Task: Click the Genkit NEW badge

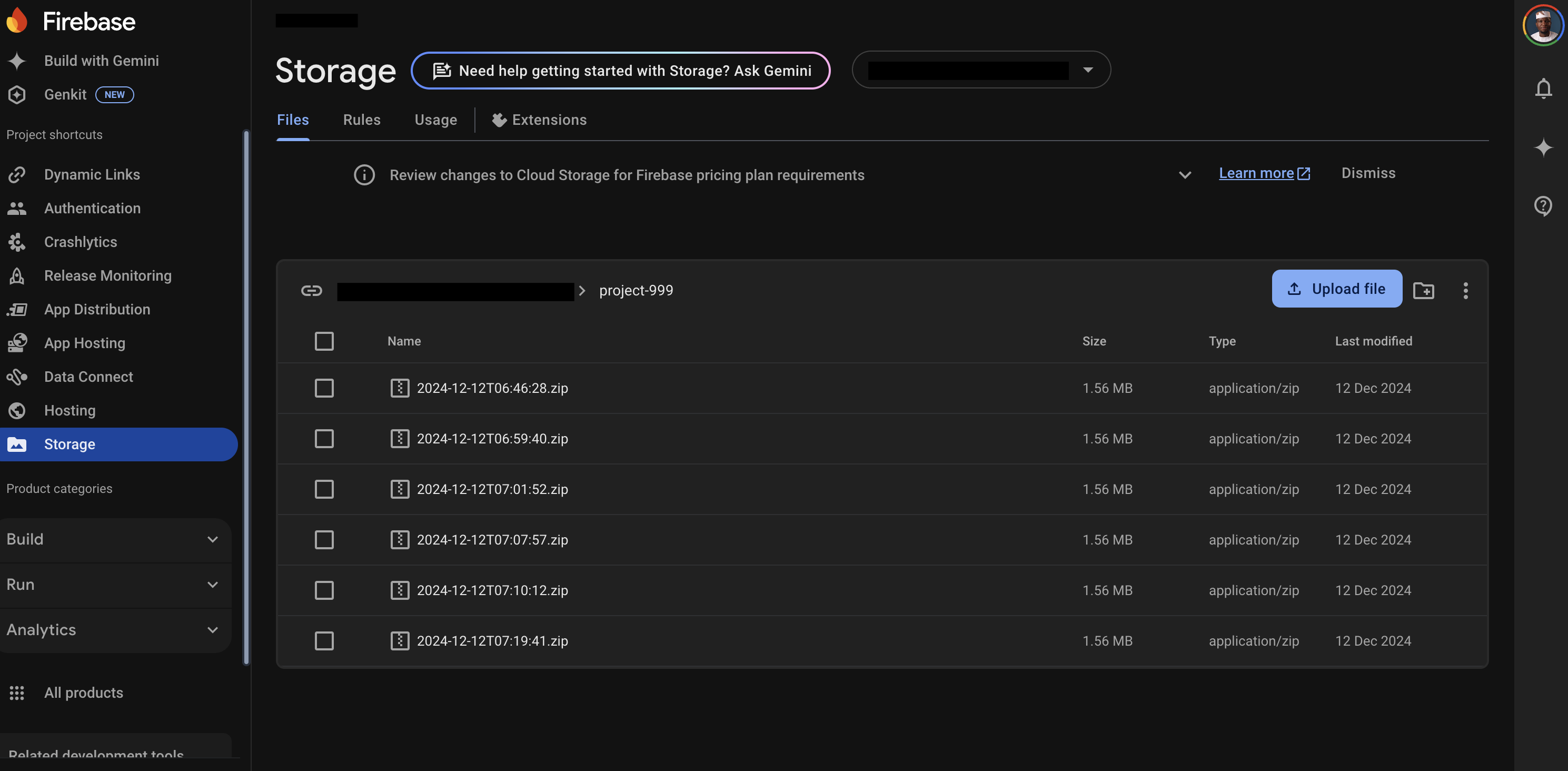Action: pos(114,94)
